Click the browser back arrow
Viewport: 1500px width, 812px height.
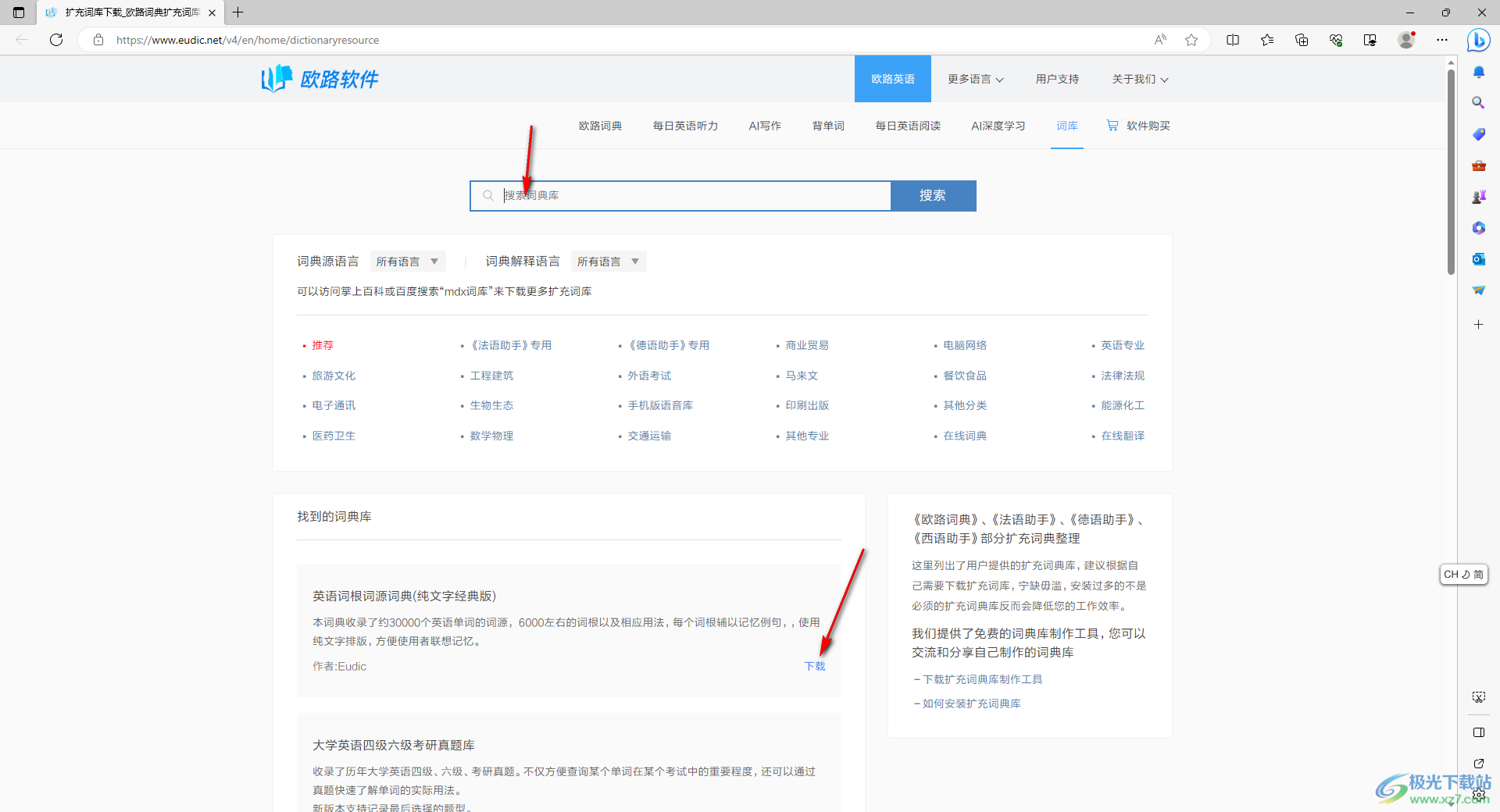click(22, 40)
